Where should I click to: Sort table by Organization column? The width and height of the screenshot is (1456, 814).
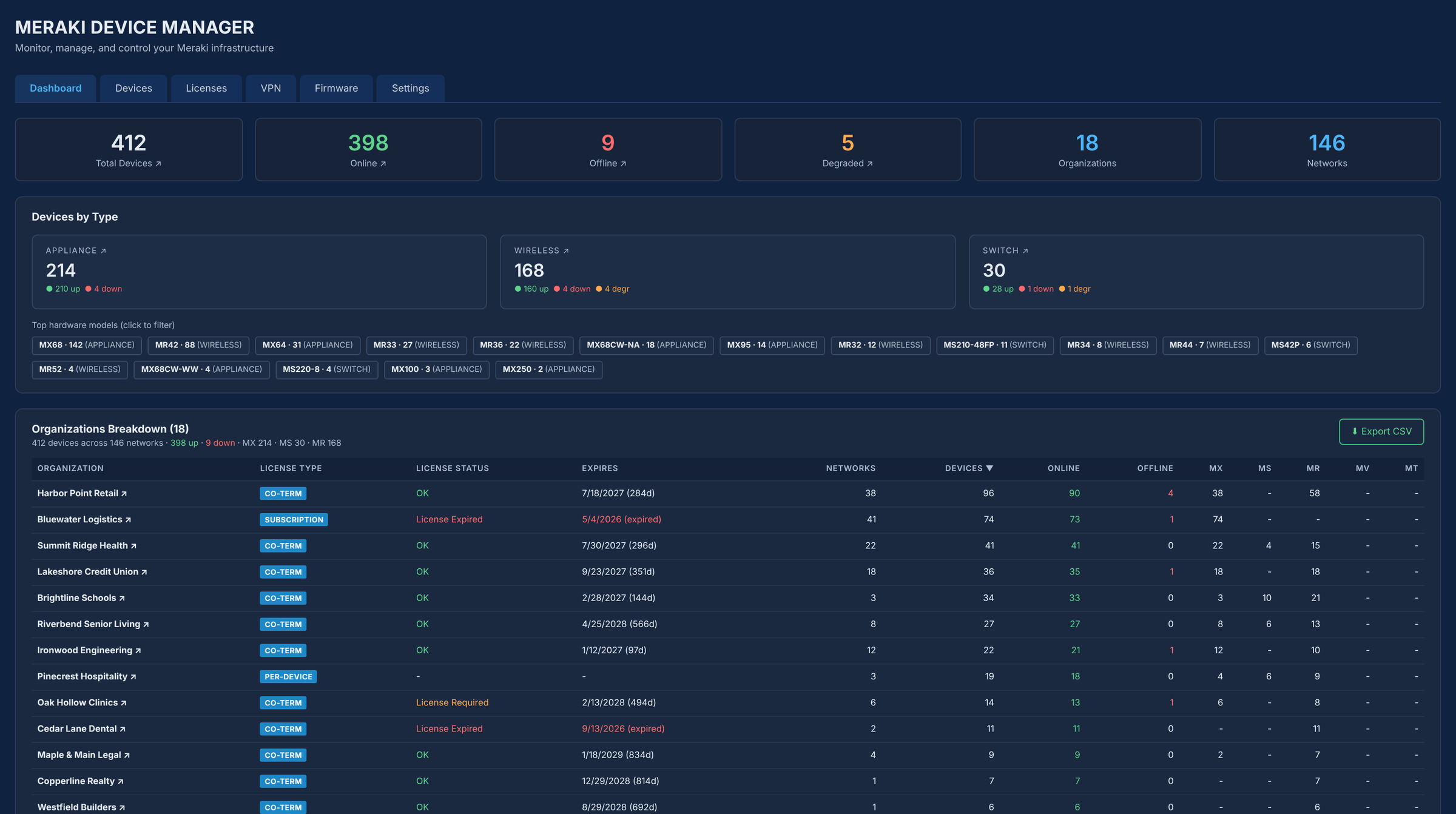[70, 468]
